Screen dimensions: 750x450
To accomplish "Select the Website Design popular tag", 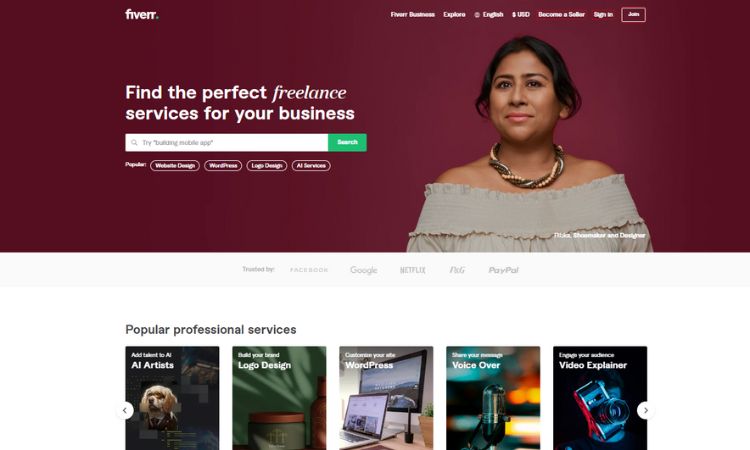I will [175, 165].
